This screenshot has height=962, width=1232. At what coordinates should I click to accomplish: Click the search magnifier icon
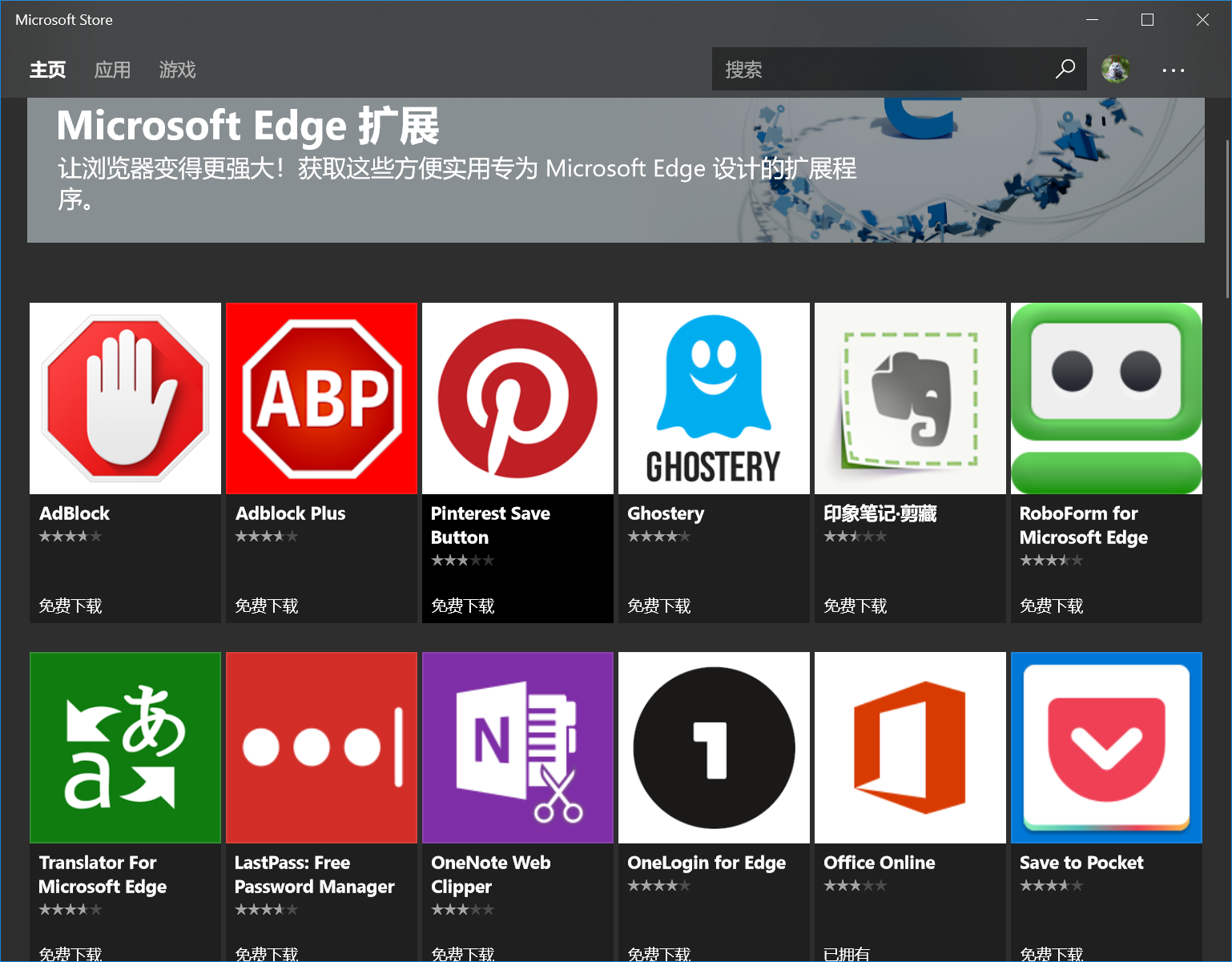click(x=1065, y=69)
